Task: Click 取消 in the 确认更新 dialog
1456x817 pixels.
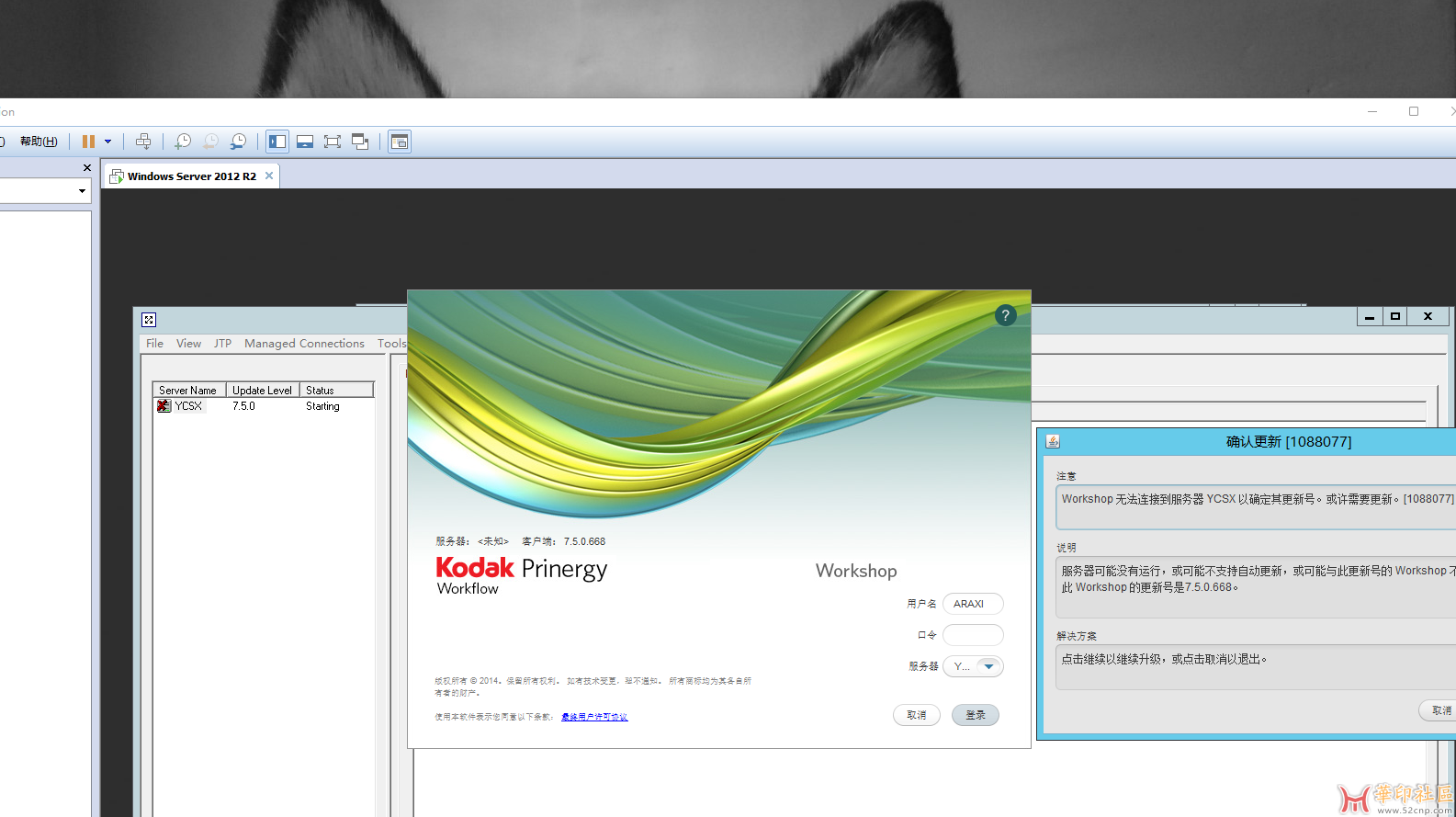Action: click(x=1440, y=710)
